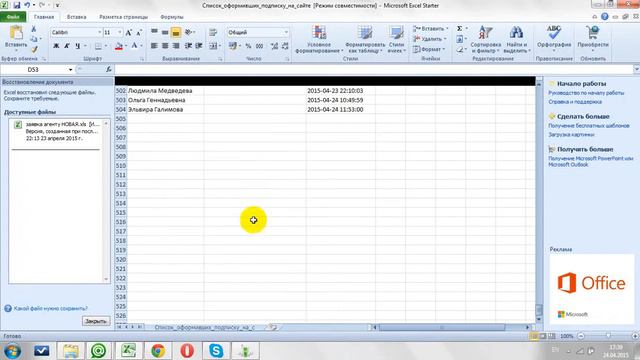Viewport: 640px width, 360px height.
Task: Open 'Какой файл нужно сохранить?' link
Action: tap(51, 308)
